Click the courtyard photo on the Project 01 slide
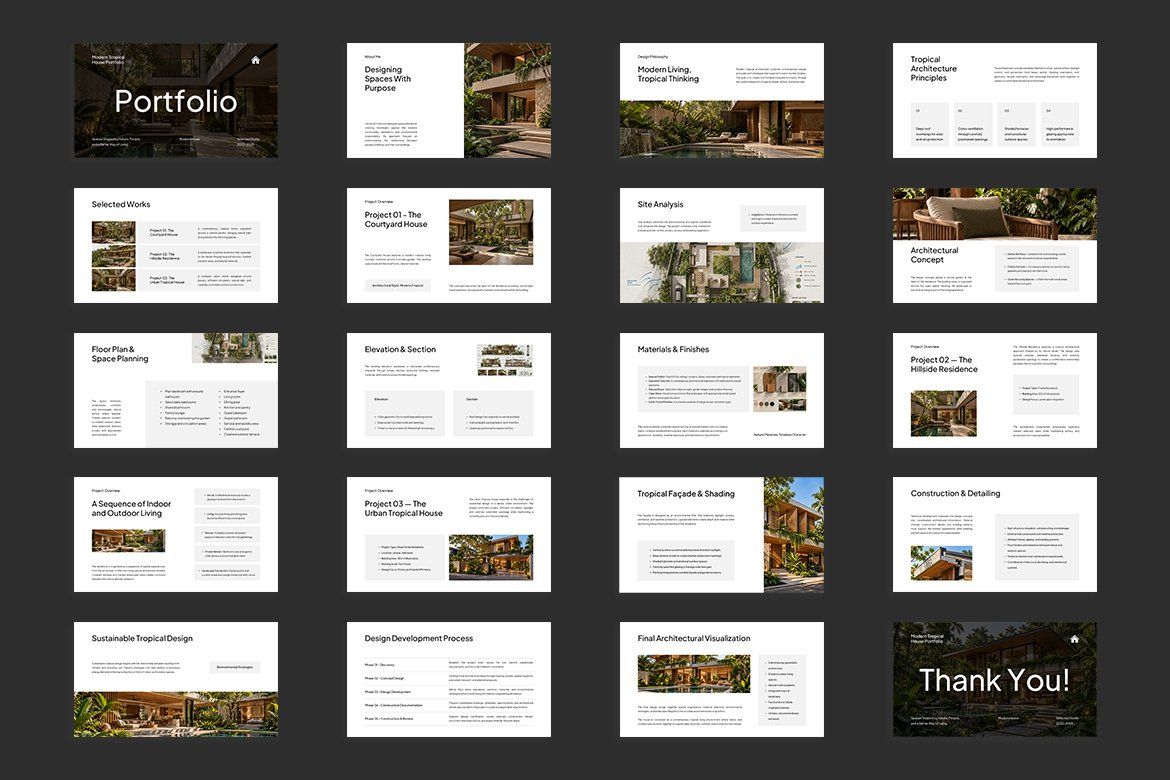Viewport: 1170px width, 780px height. [x=491, y=232]
